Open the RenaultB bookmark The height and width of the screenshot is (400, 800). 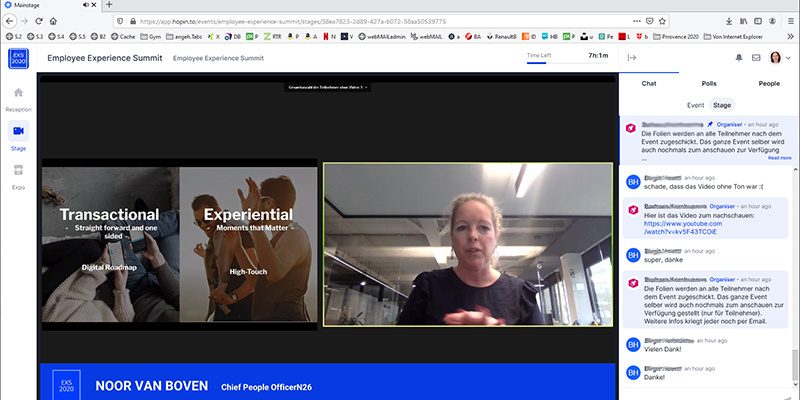(501, 37)
